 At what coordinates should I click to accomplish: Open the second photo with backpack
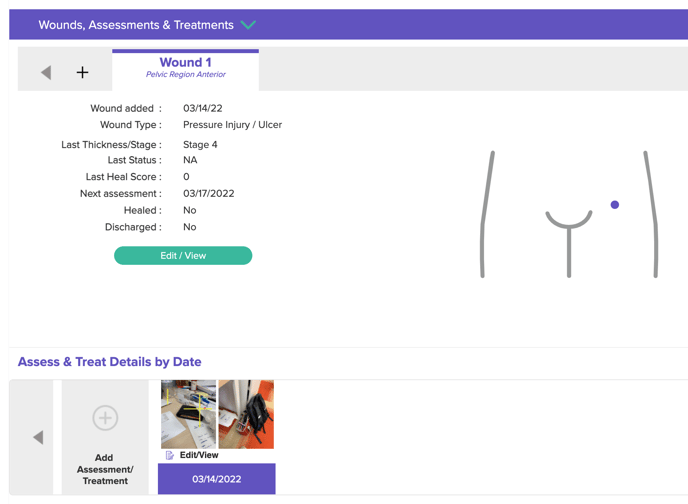coord(246,415)
